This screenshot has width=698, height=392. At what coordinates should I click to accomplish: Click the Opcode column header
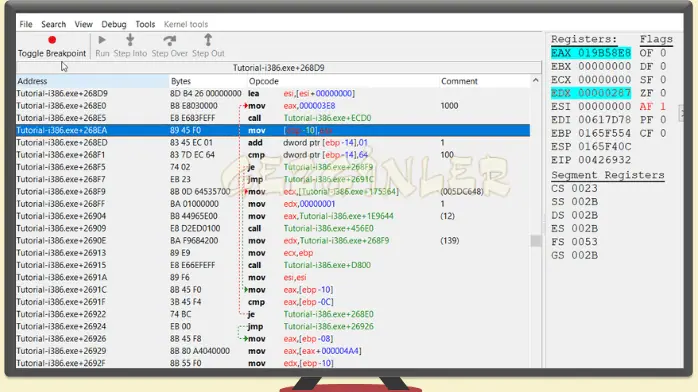343,81
